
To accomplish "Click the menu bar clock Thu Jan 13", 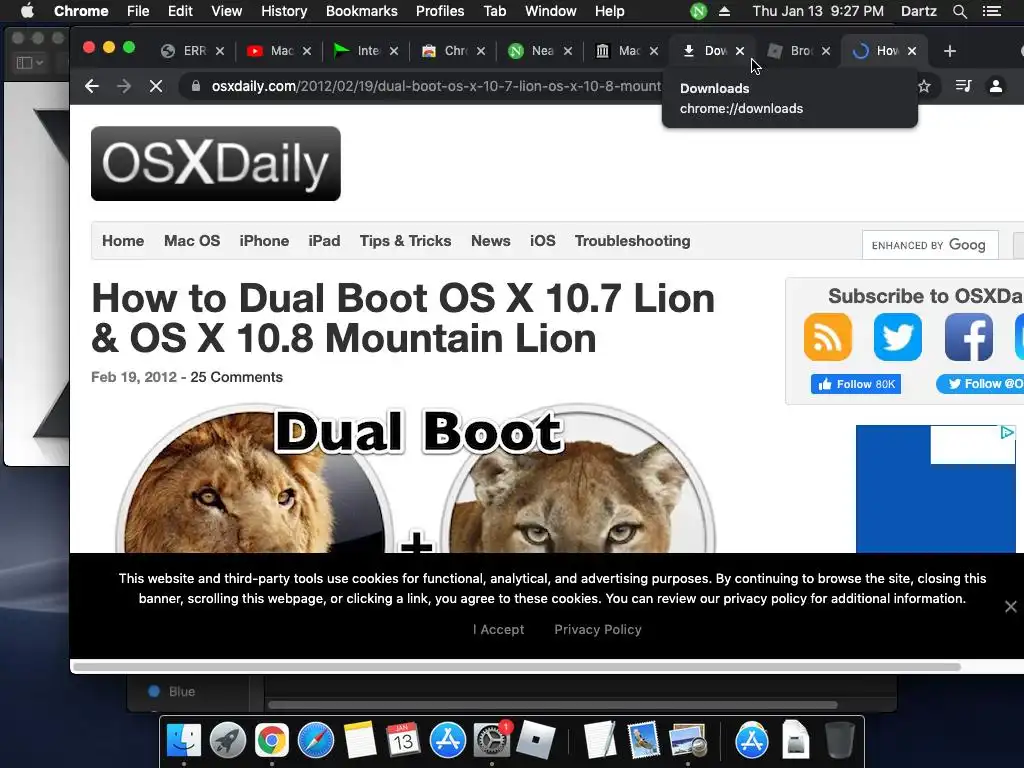I will click(x=818, y=11).
